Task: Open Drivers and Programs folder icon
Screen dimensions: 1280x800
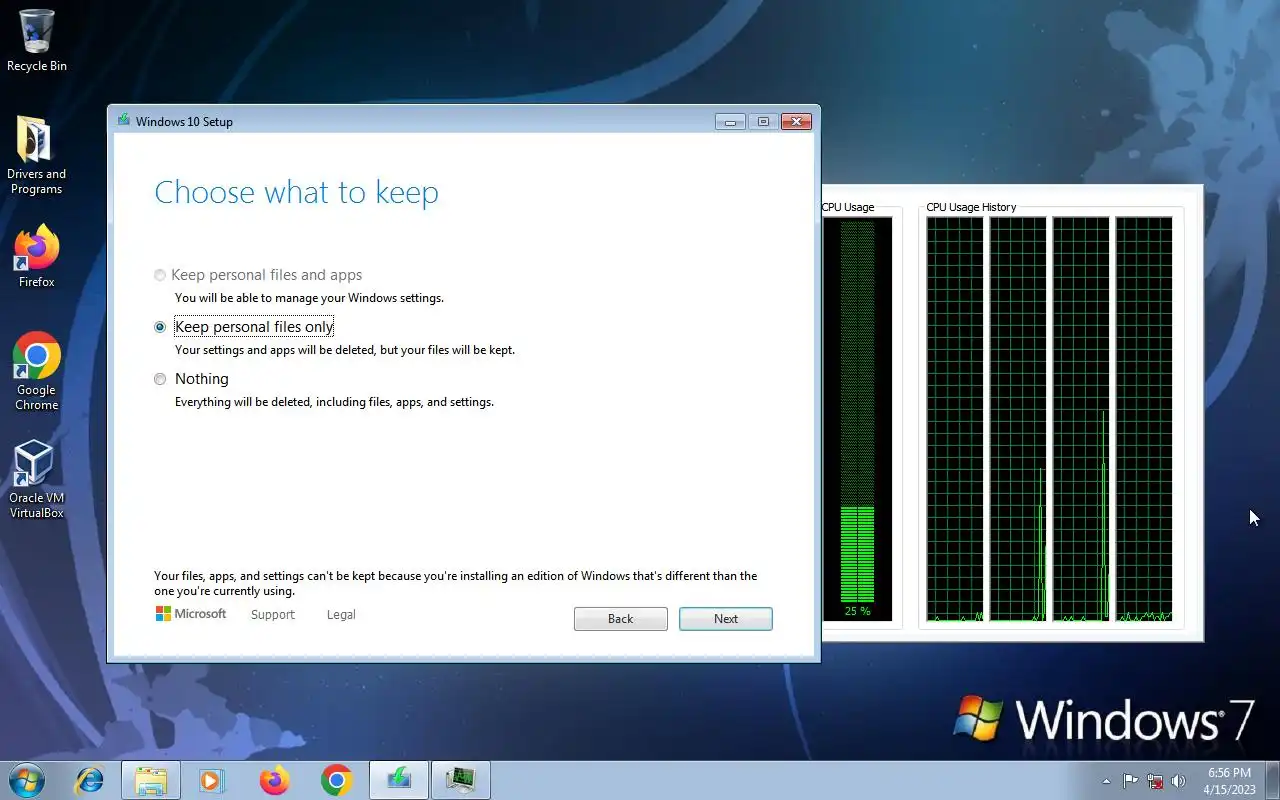Action: click(x=36, y=155)
